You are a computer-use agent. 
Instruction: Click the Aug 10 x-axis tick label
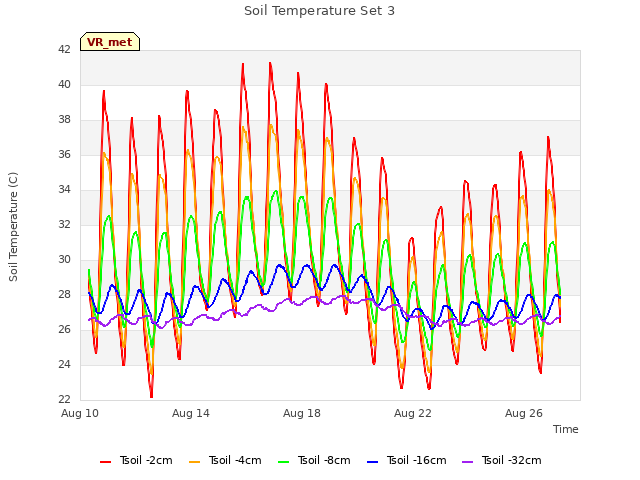[x=80, y=413]
